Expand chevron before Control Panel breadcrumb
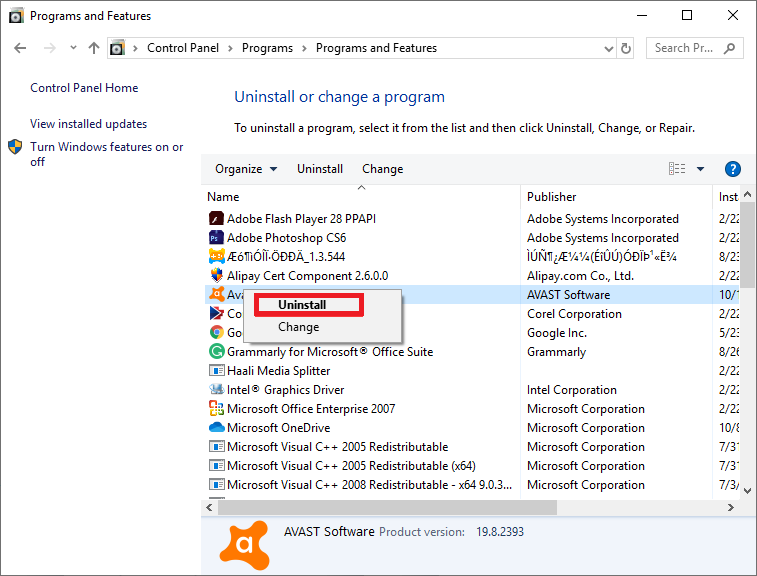The image size is (757, 576). click(x=136, y=48)
